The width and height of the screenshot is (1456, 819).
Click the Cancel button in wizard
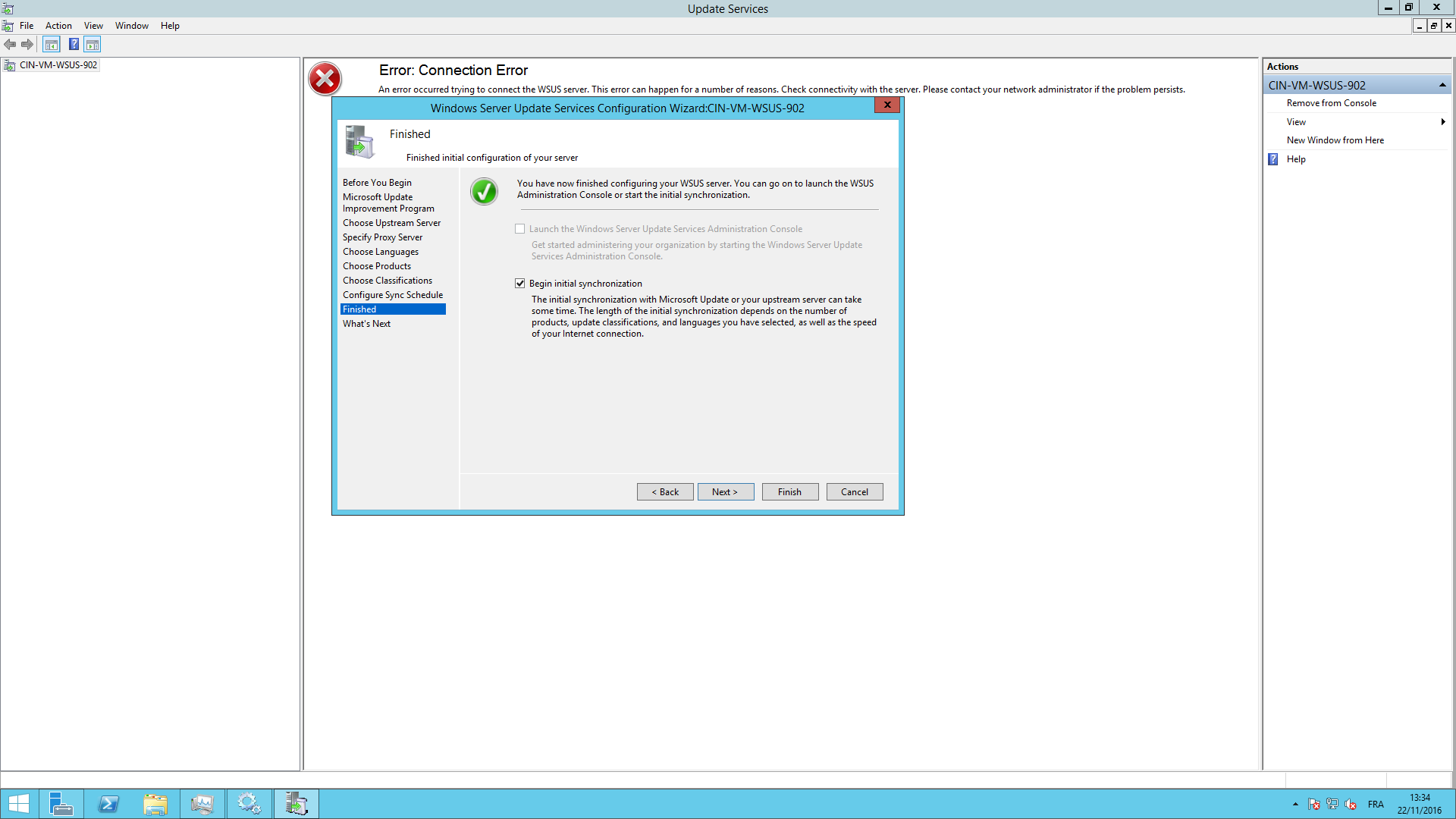coord(855,492)
